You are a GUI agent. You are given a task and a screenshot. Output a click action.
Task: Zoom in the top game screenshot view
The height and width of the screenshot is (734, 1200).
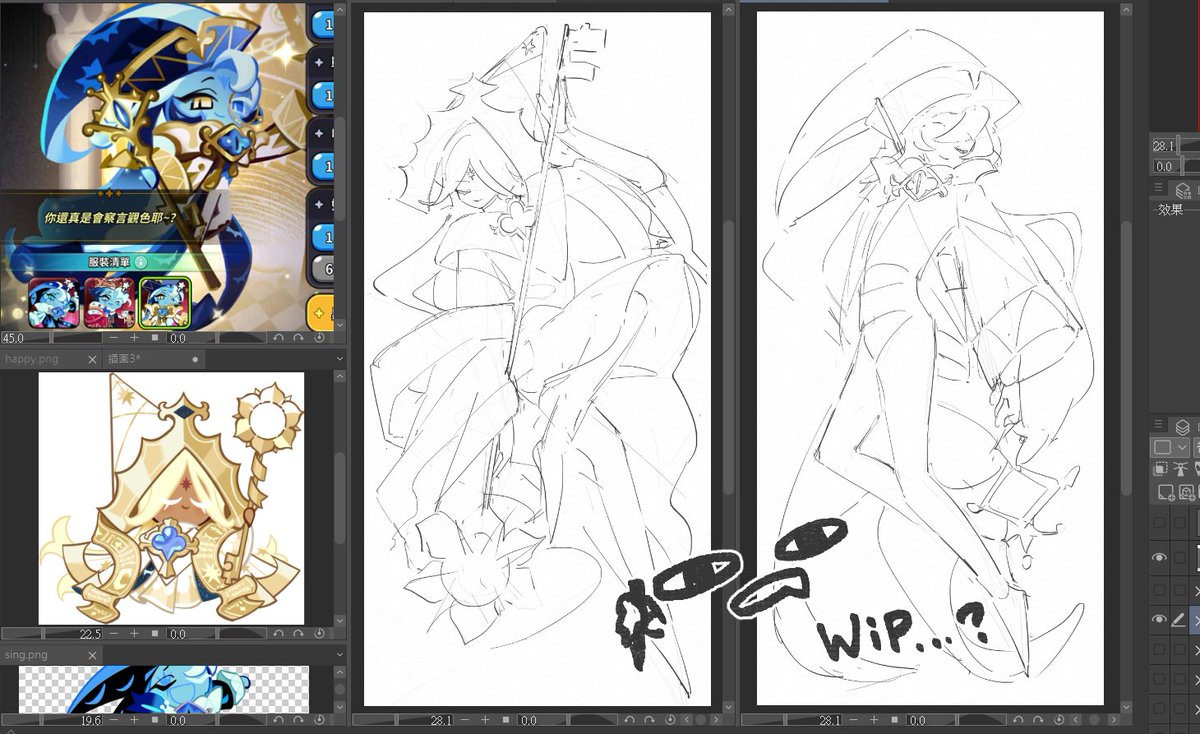click(134, 338)
